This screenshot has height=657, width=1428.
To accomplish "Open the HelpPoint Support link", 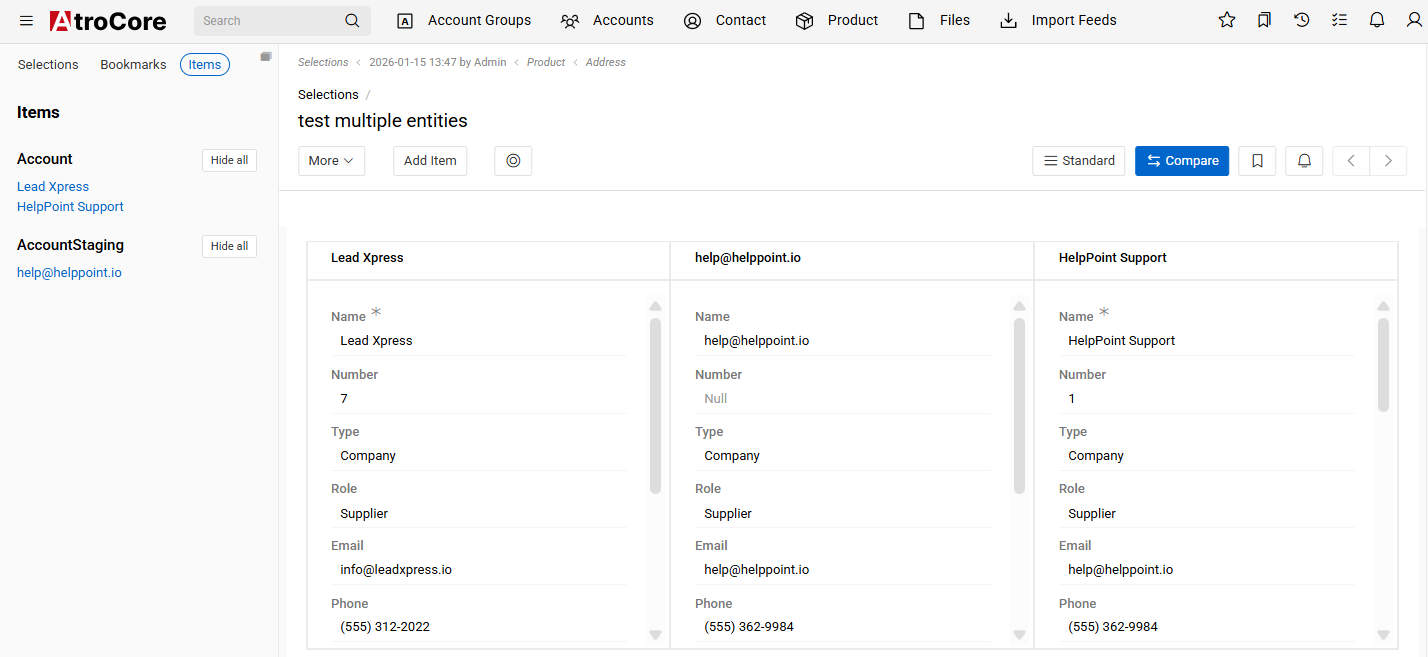I will click(x=70, y=207).
